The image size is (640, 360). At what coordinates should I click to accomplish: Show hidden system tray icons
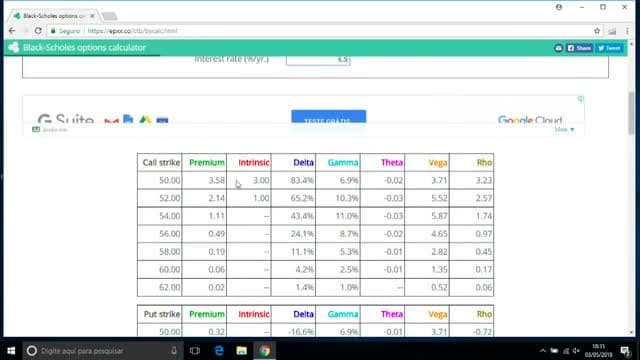[x=542, y=351]
